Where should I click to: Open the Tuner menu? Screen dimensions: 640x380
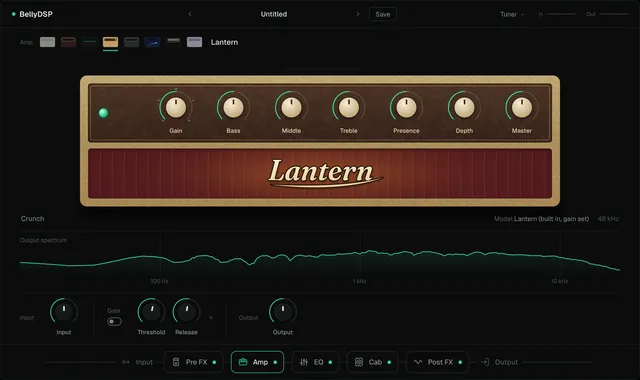512,14
